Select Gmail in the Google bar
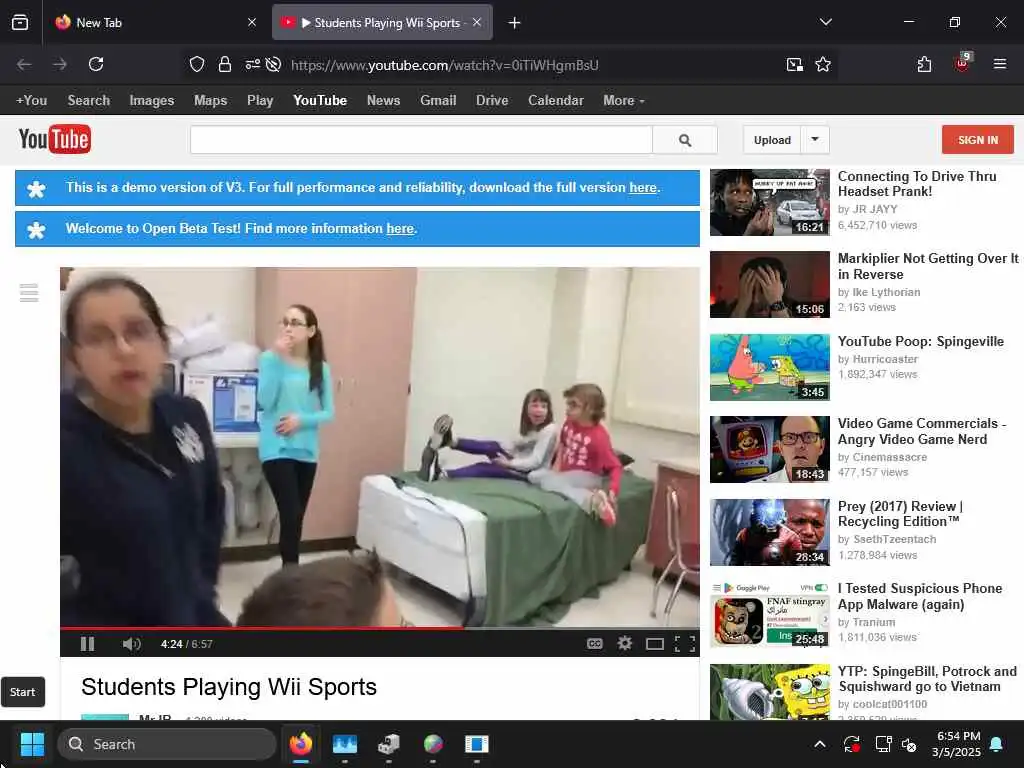This screenshot has height=768, width=1024. [438, 101]
